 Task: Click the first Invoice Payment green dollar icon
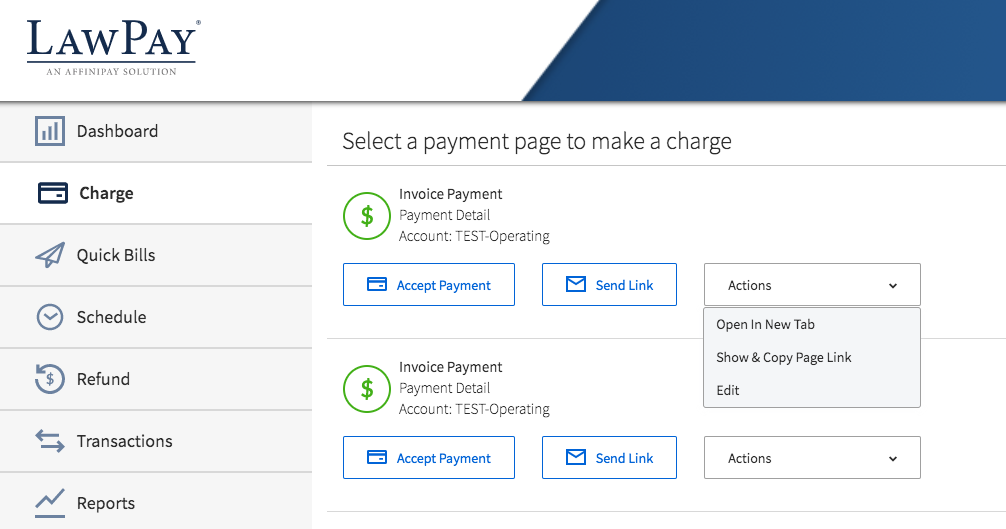point(367,216)
